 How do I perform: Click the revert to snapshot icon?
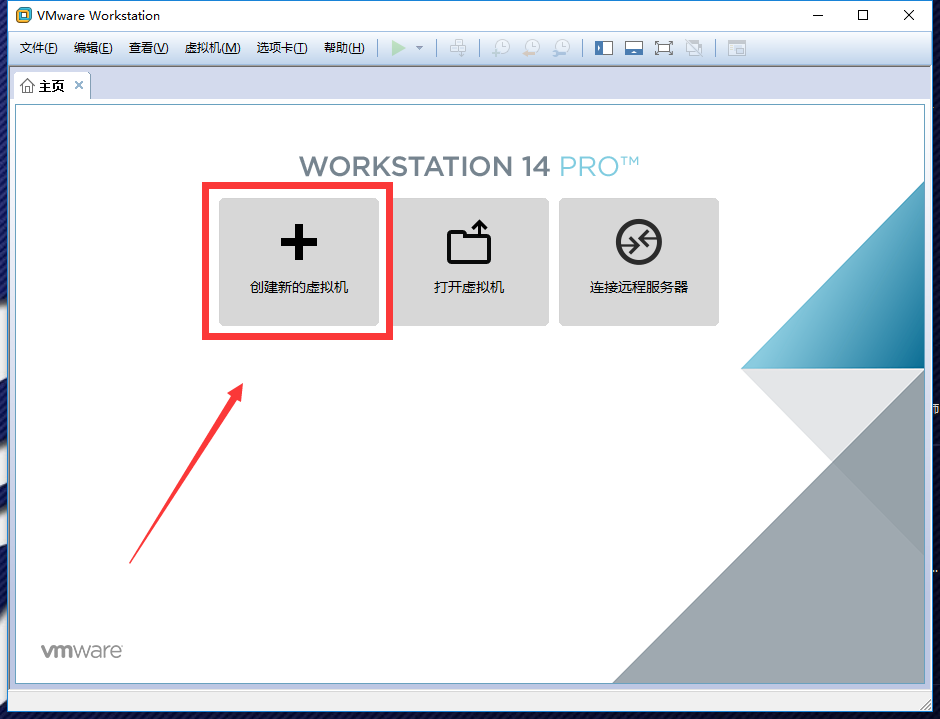tap(531, 48)
